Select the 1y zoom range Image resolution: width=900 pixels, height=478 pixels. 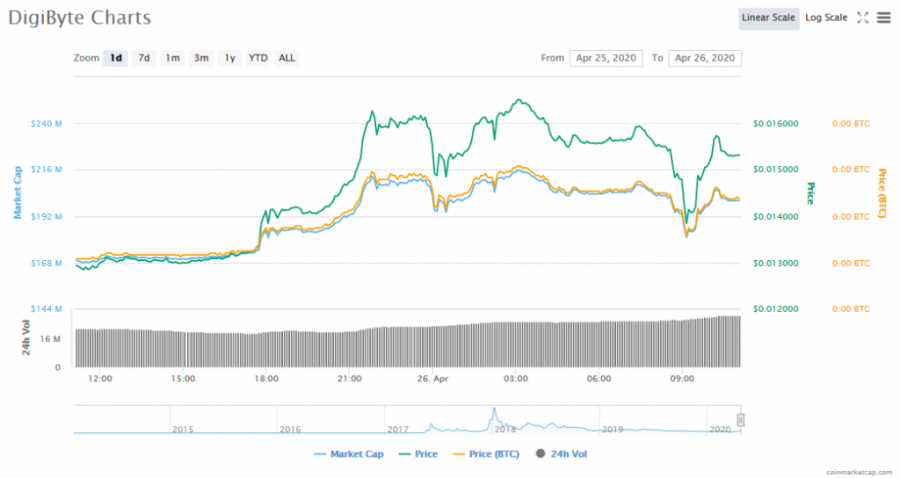point(230,58)
